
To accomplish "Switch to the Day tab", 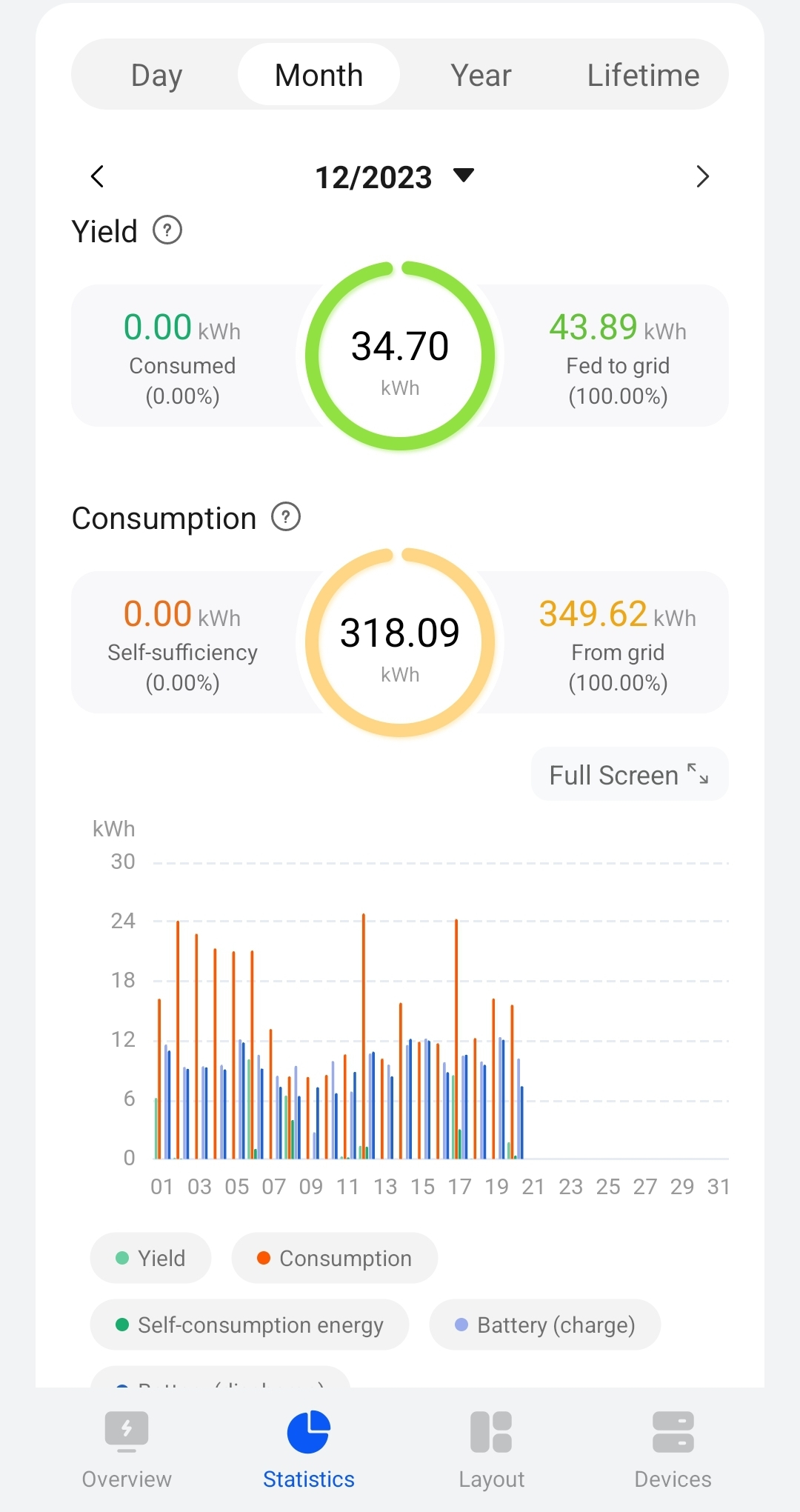I will (156, 75).
